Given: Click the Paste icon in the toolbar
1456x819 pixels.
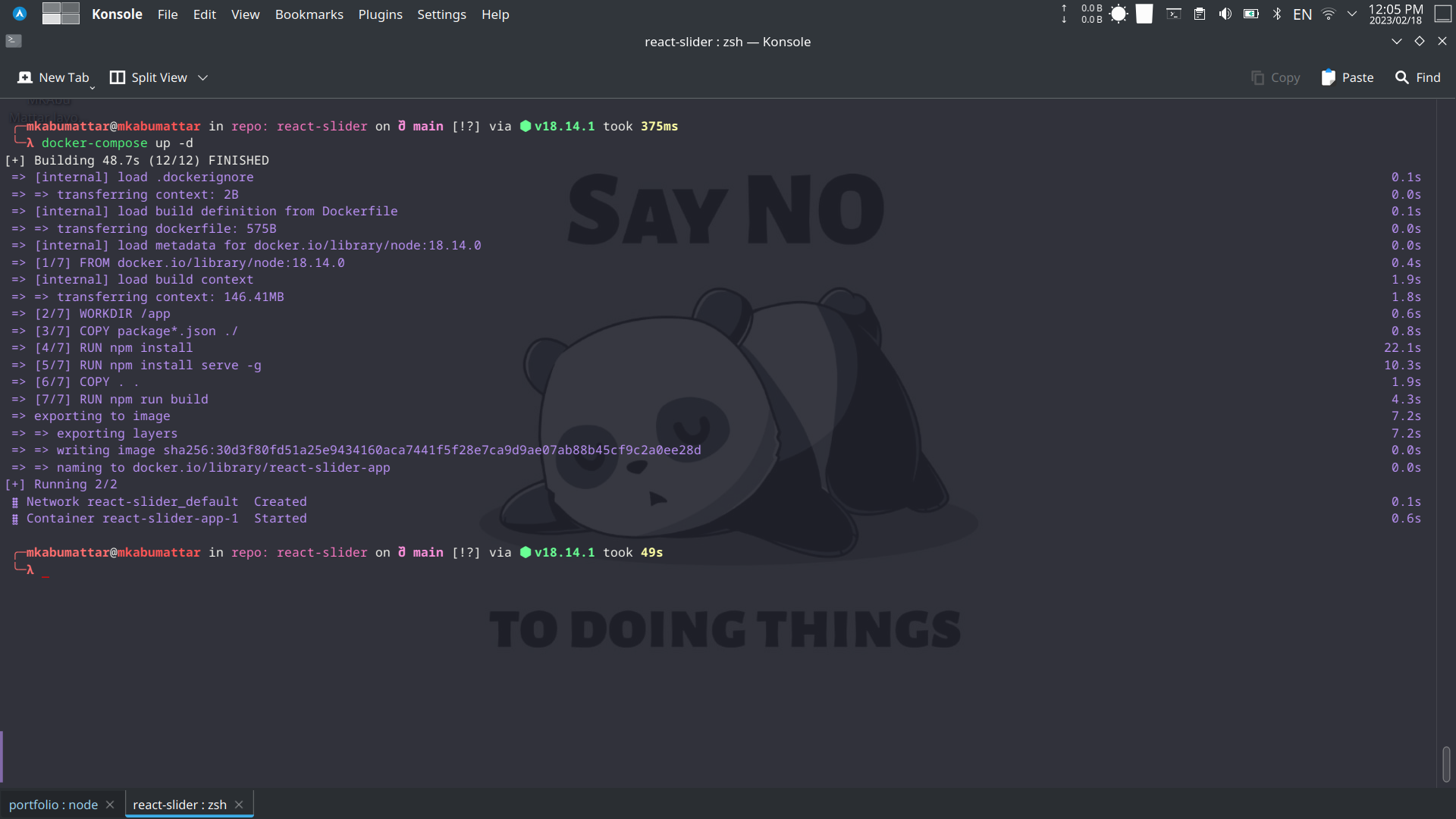Looking at the screenshot, I should click(x=1329, y=77).
